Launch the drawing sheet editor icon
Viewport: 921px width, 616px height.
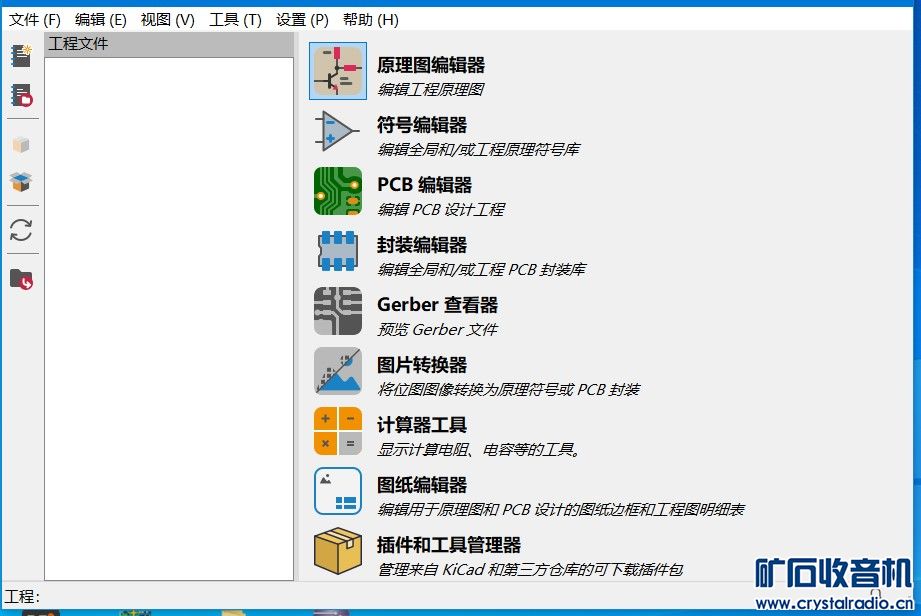338,491
